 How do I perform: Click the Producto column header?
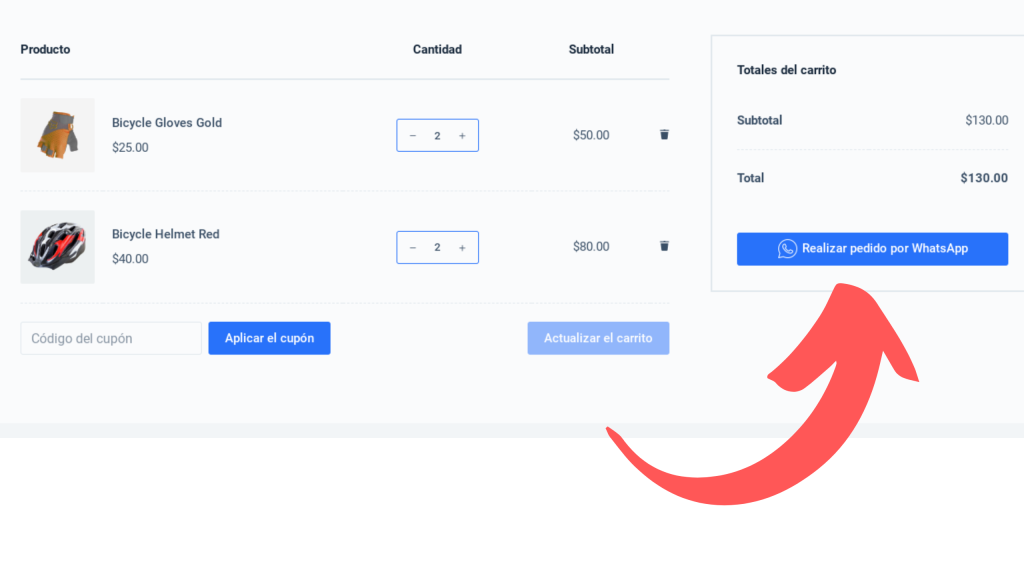click(45, 50)
